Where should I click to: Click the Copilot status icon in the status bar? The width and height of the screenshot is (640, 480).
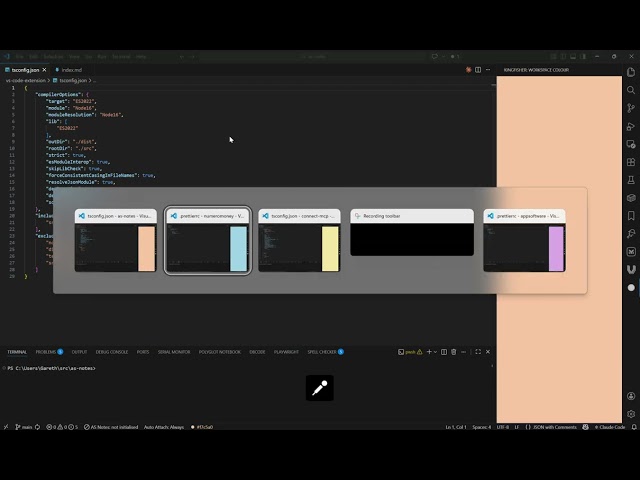(585, 427)
